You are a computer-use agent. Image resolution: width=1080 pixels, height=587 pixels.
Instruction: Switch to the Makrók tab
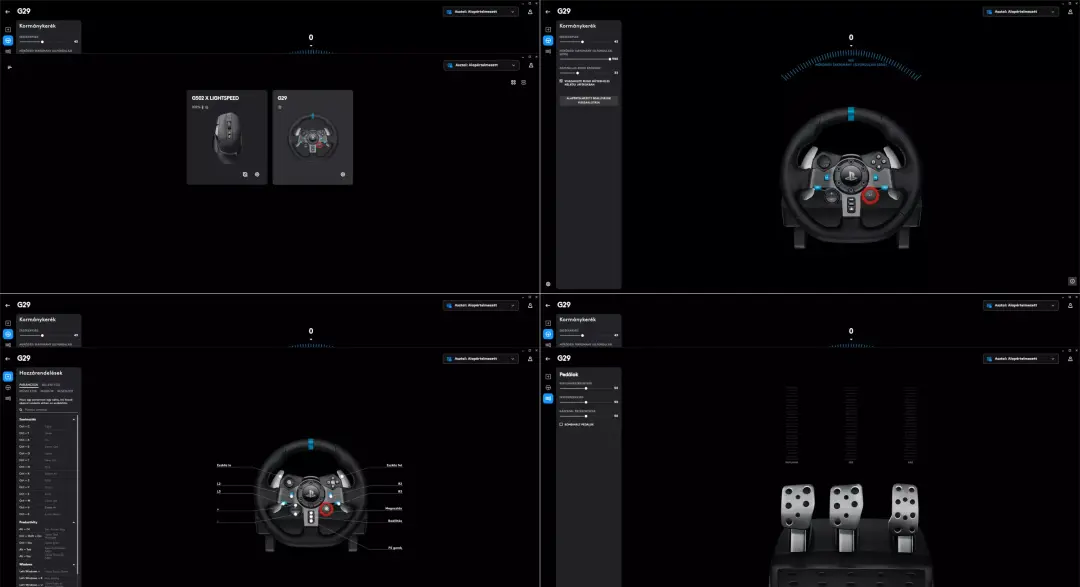[47, 391]
